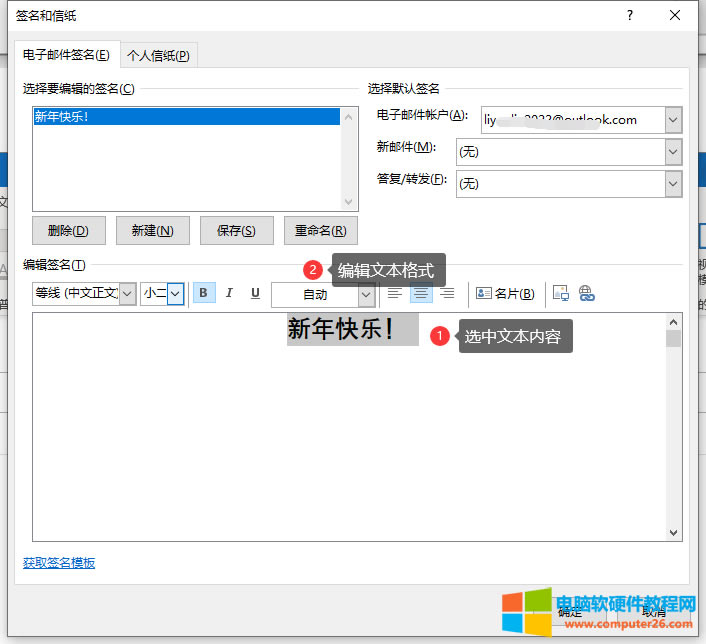Align signature text left

395,293
